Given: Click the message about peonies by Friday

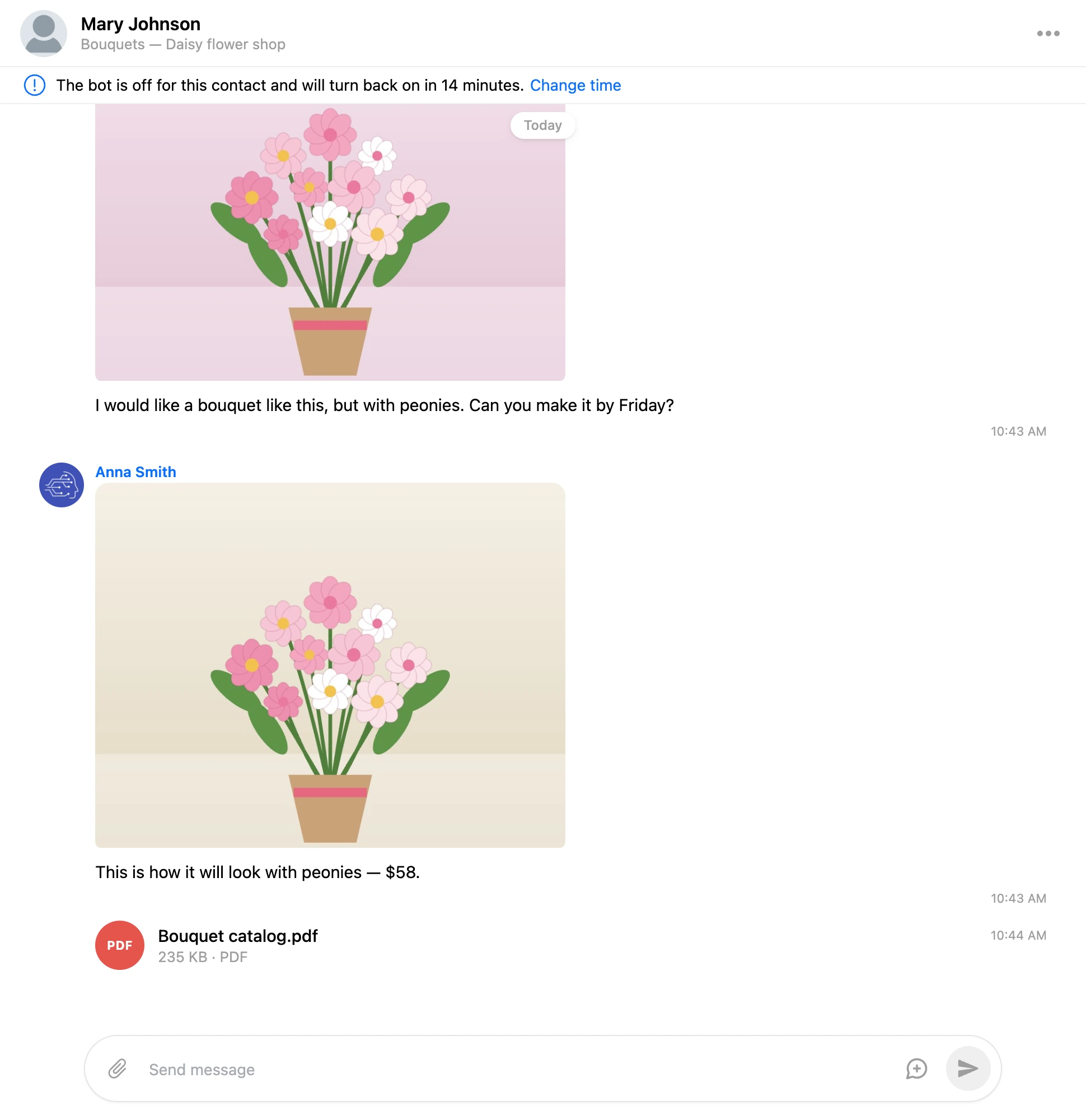Looking at the screenshot, I should pyautogui.click(x=385, y=405).
